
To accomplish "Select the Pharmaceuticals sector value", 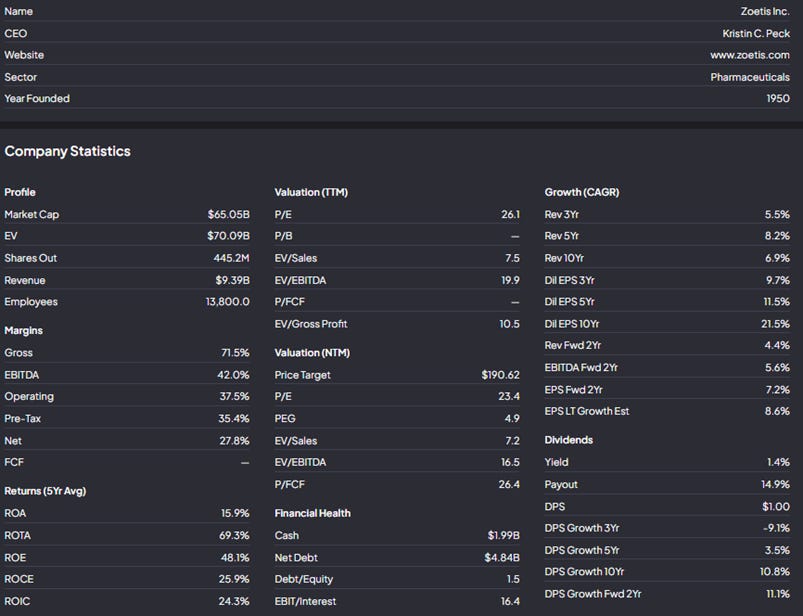I will 750,77.
